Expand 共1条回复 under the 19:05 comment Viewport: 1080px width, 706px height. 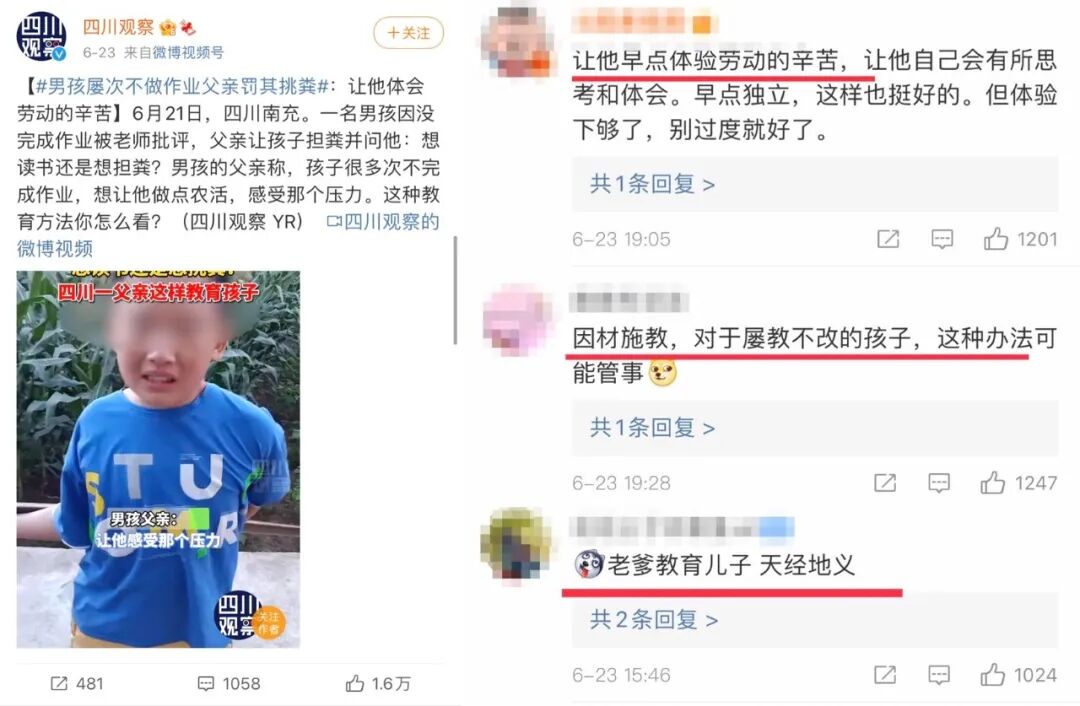coord(652,184)
